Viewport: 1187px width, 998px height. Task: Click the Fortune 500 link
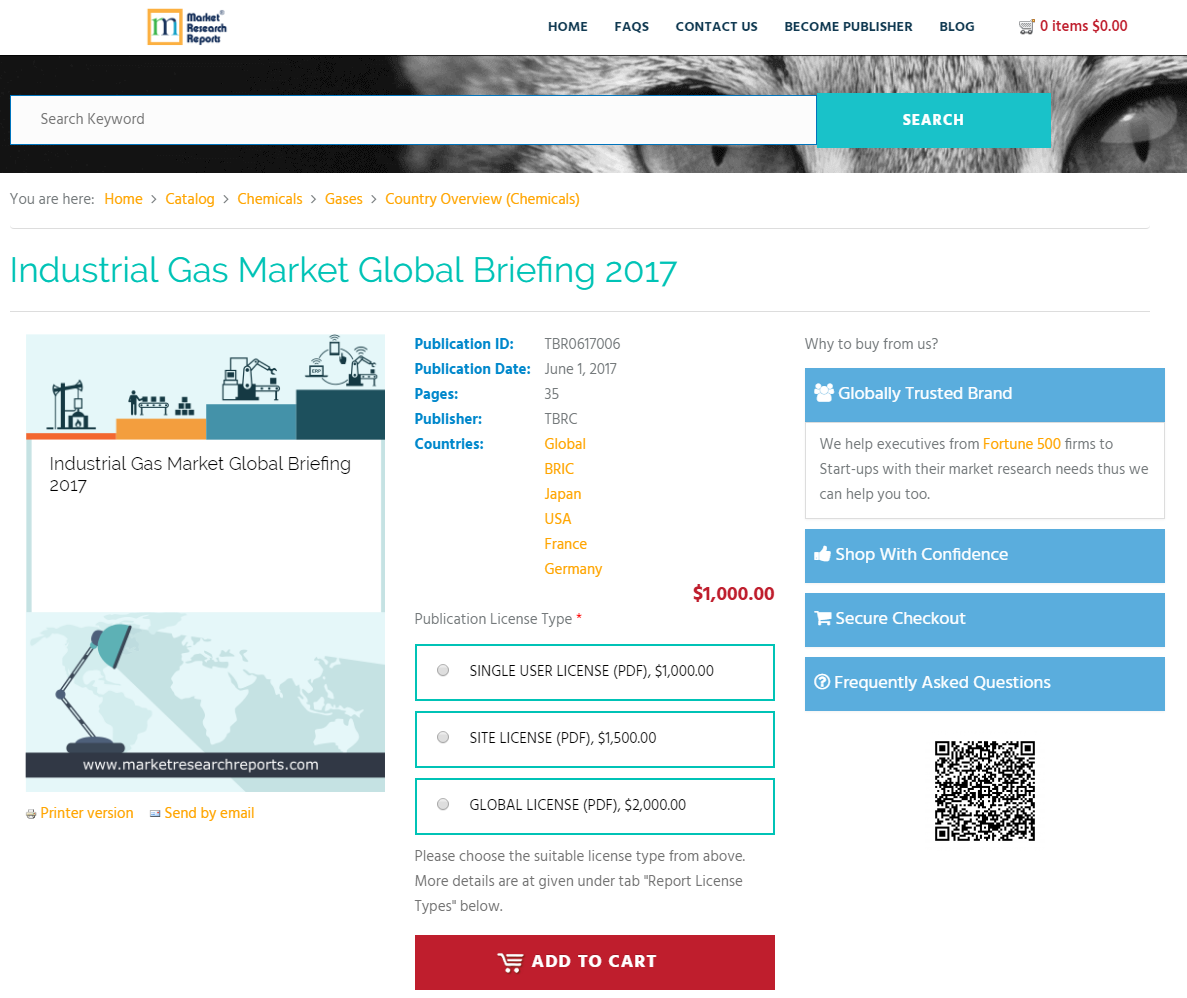1021,444
